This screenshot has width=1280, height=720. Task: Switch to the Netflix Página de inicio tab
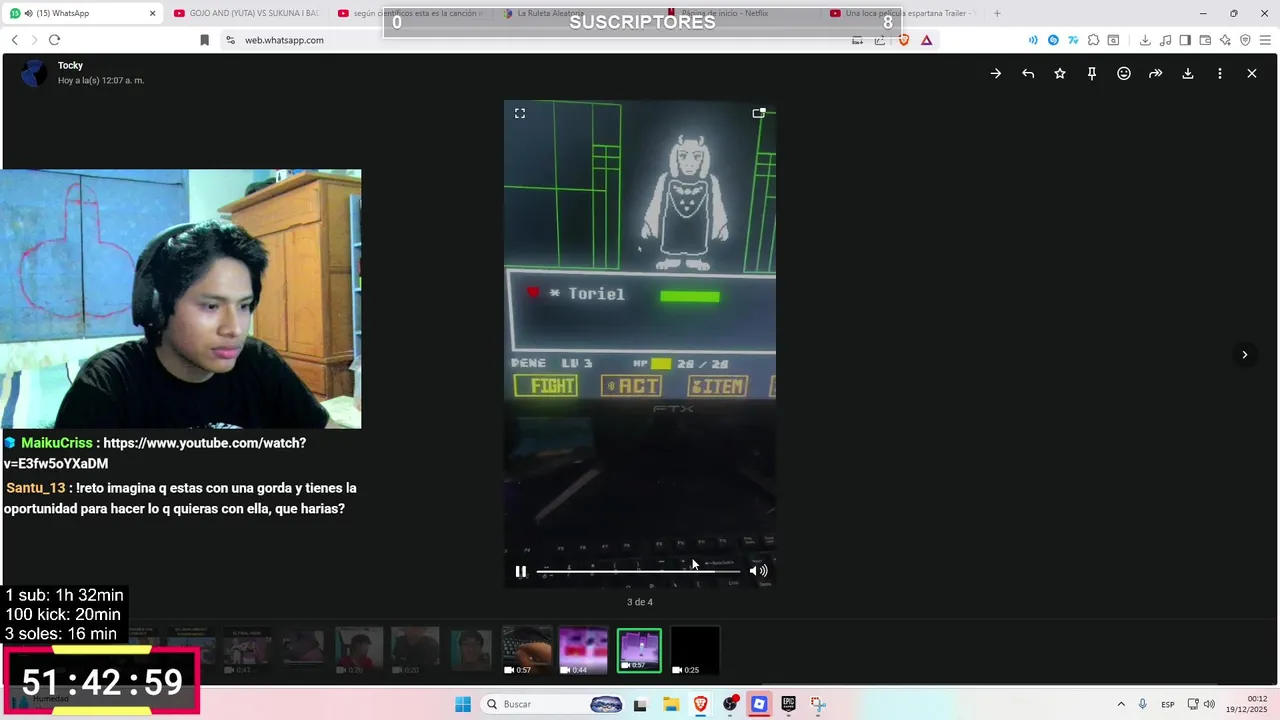725,13
